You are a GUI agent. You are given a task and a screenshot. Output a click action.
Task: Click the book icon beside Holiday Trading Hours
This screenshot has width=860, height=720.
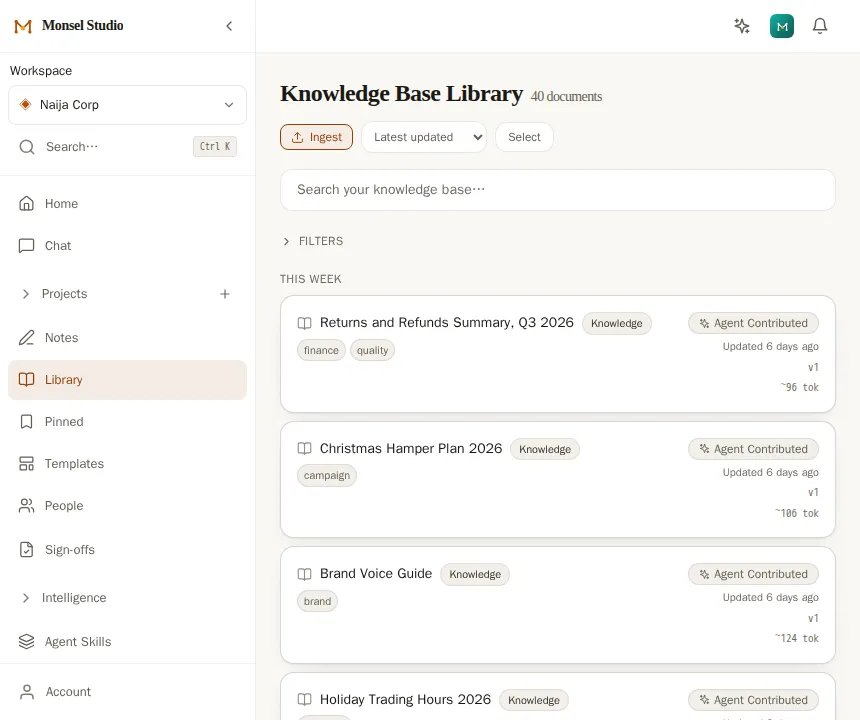click(x=304, y=700)
